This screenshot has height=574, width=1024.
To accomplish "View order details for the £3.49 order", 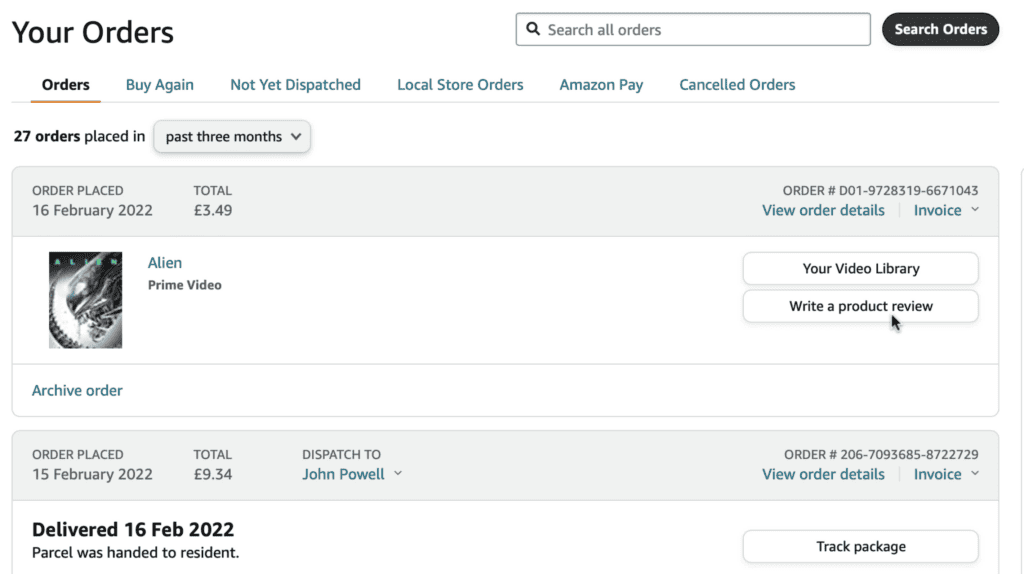I will pyautogui.click(x=823, y=210).
